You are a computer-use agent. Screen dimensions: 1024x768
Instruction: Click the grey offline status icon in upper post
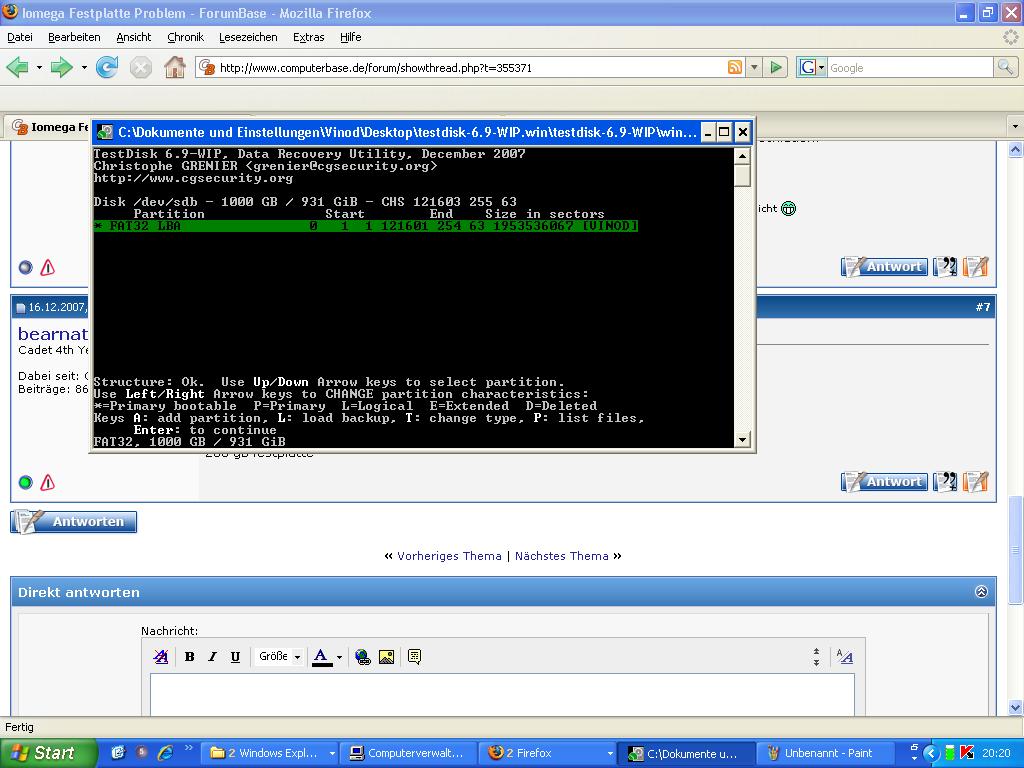pos(25,267)
